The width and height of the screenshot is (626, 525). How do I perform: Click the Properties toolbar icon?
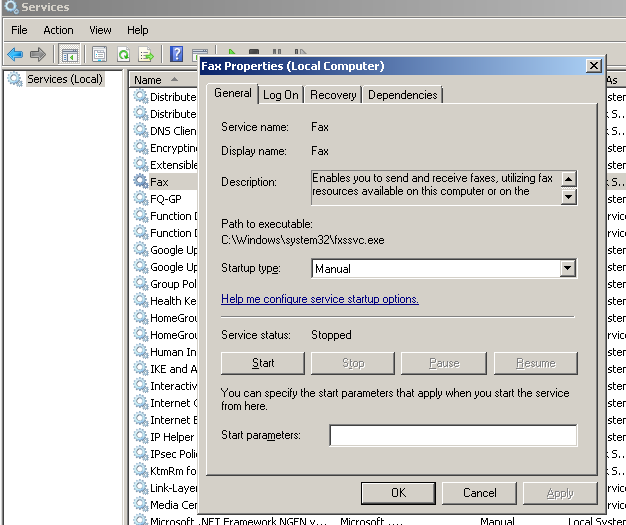click(99, 54)
